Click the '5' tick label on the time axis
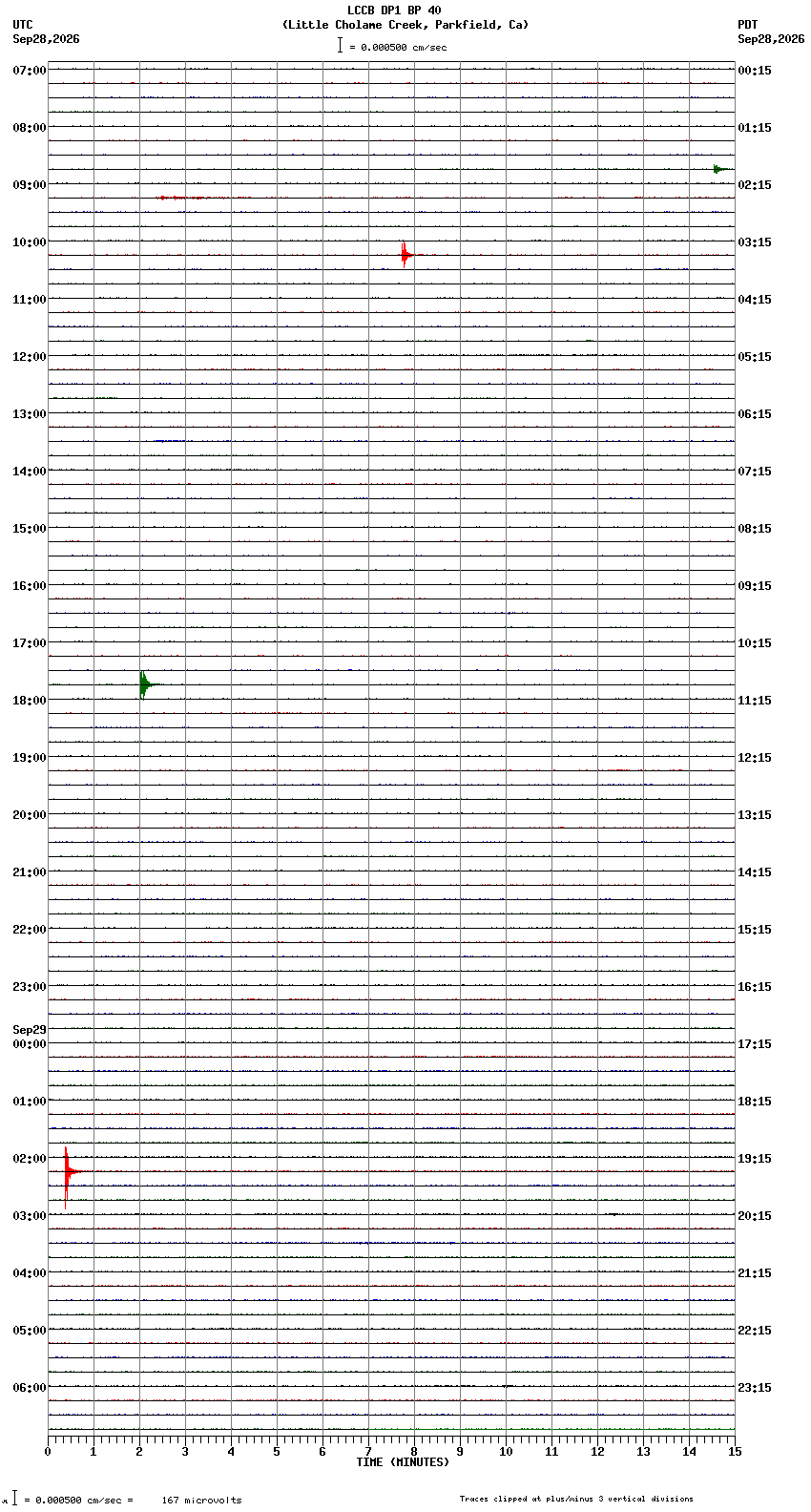 [277, 1452]
